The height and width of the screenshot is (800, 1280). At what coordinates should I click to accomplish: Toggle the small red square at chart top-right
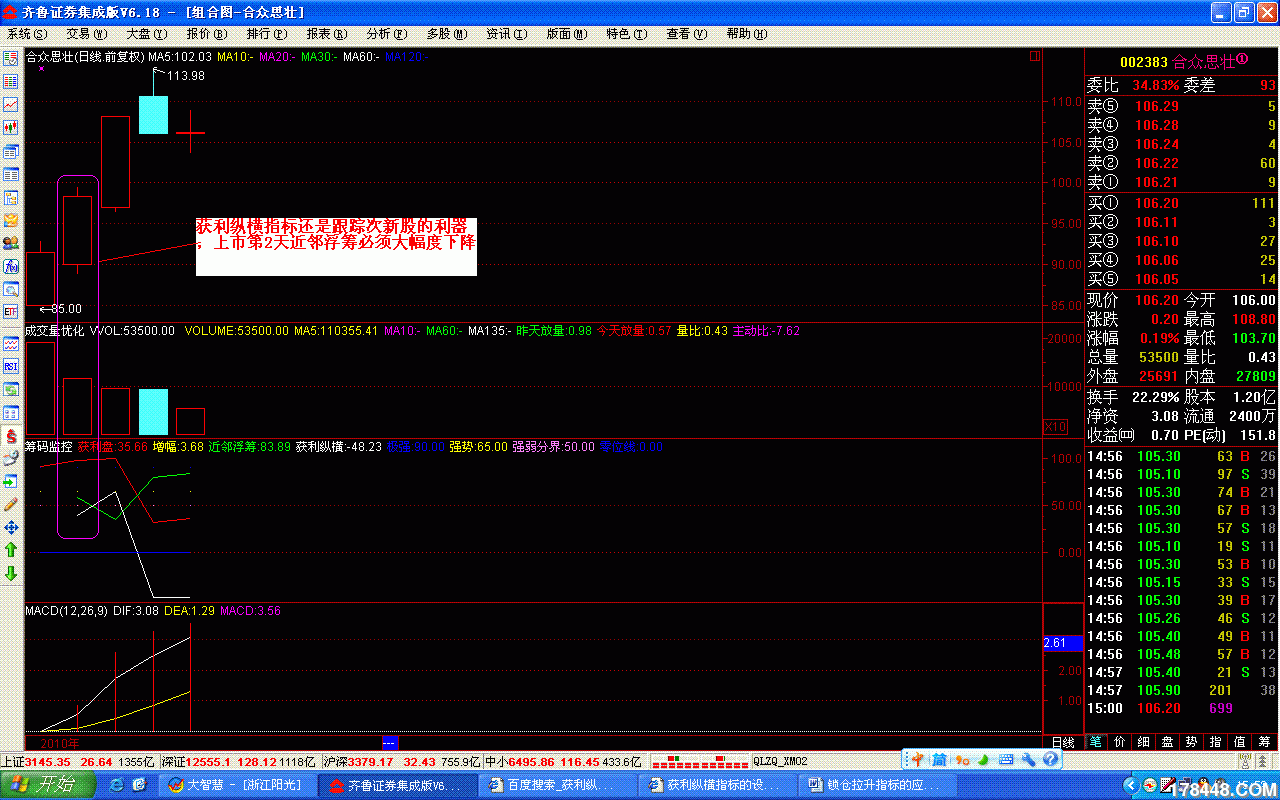1034,57
